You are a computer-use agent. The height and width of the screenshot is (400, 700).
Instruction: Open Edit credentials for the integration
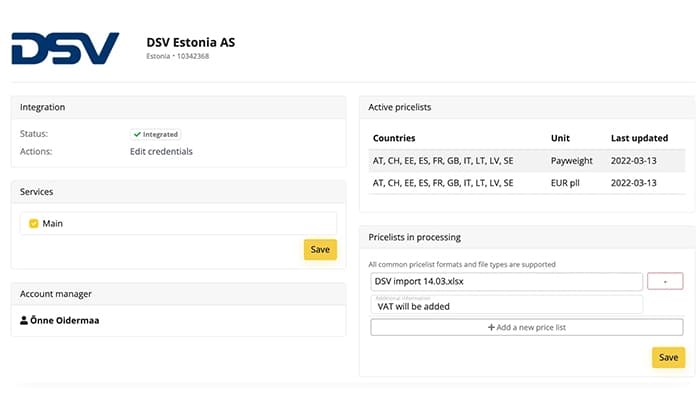[161, 152]
